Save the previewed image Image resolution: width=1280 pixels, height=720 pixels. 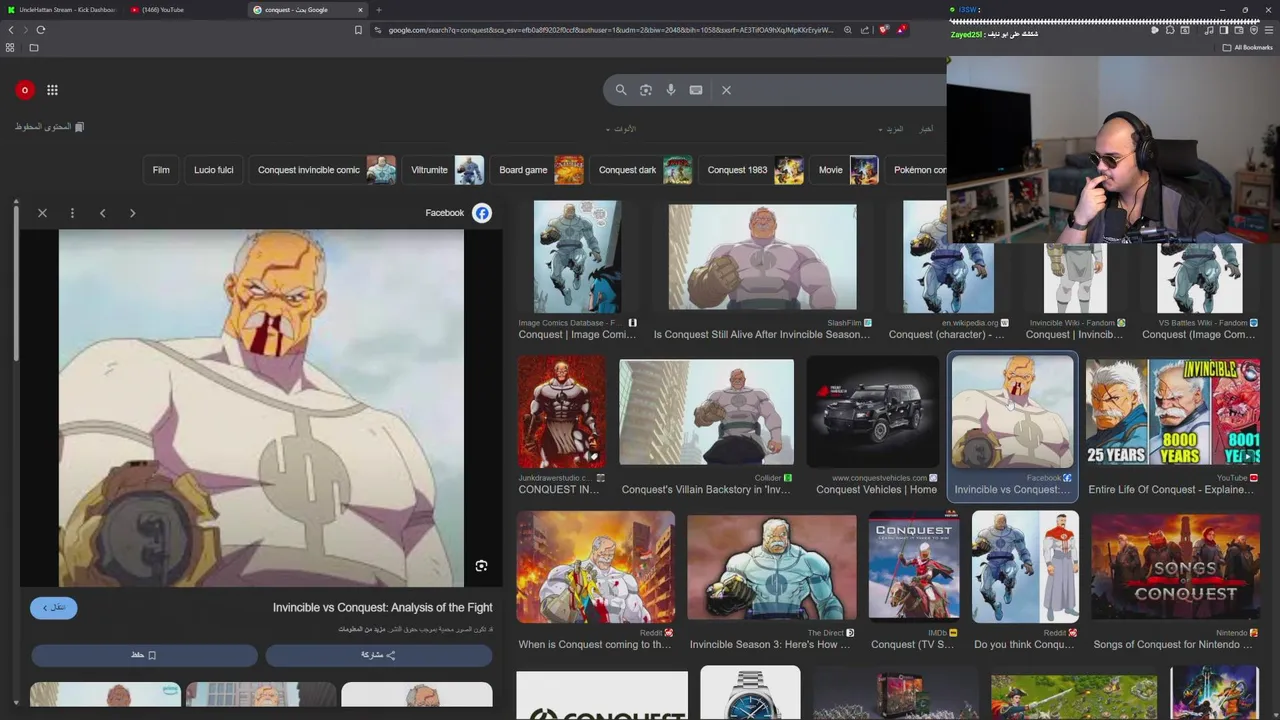tap(144, 655)
